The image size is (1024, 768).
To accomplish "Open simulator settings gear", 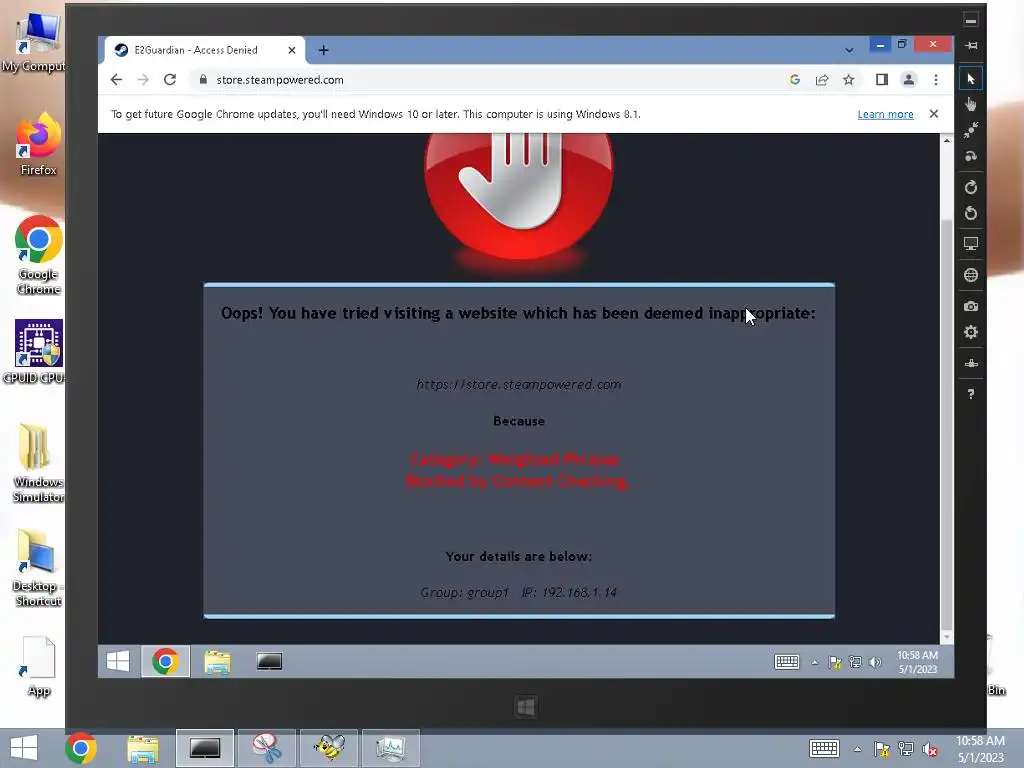I will 970,332.
